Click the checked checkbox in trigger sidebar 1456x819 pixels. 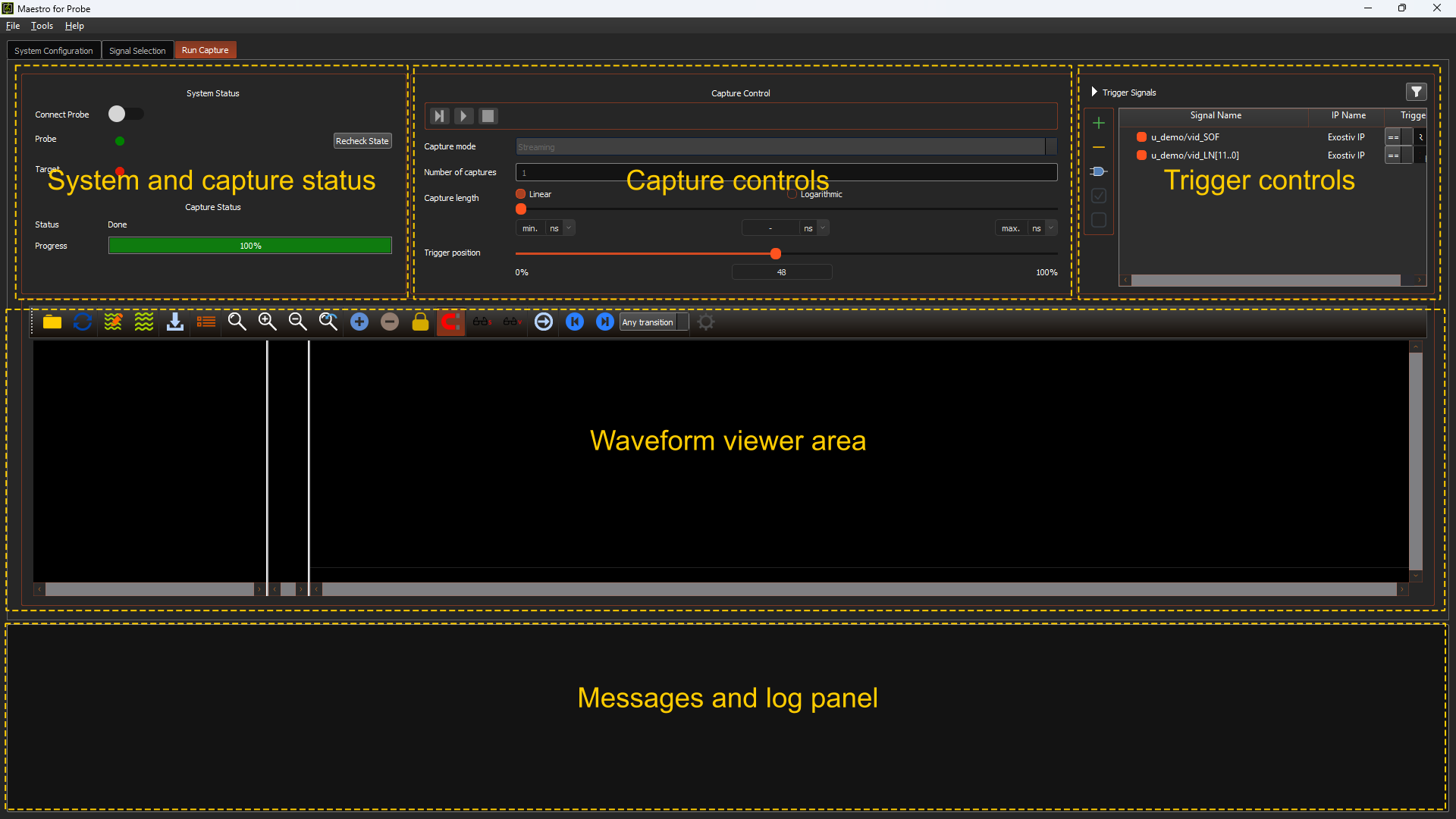click(1099, 196)
